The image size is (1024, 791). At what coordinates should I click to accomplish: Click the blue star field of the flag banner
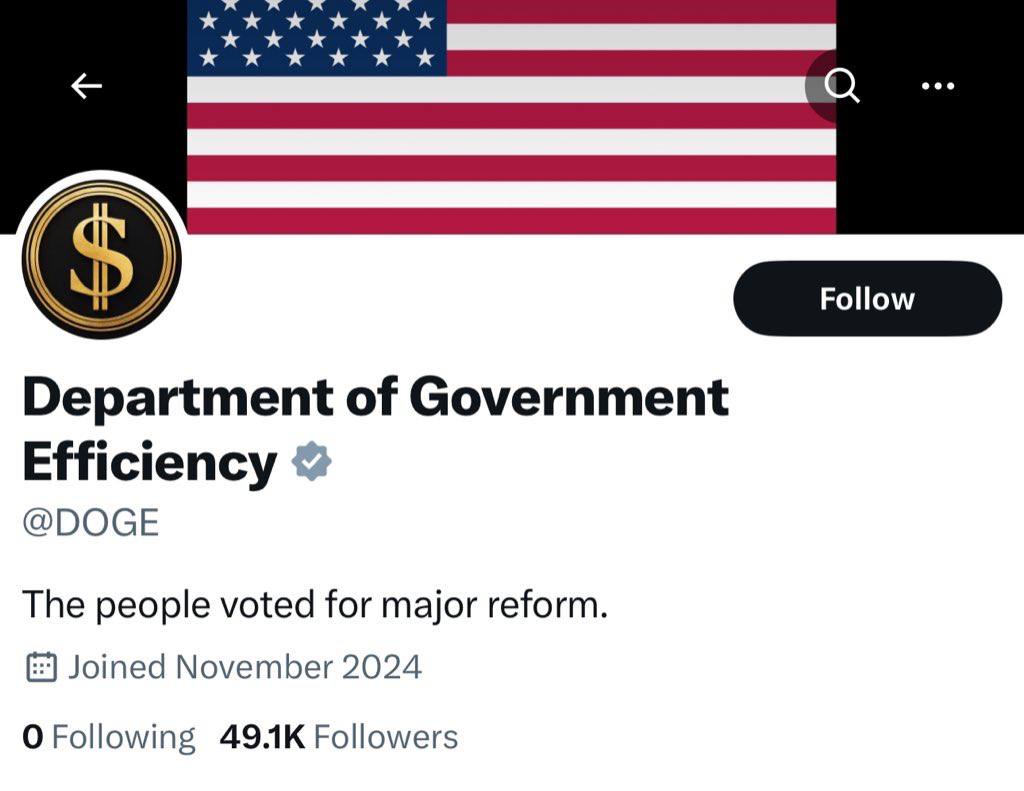[x=317, y=37]
